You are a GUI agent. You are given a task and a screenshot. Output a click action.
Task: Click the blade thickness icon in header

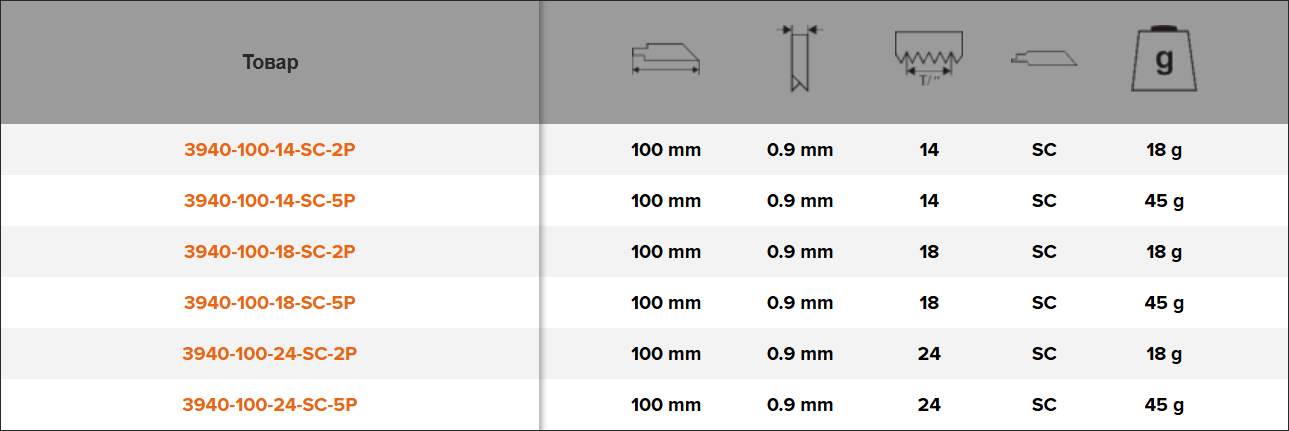click(800, 59)
